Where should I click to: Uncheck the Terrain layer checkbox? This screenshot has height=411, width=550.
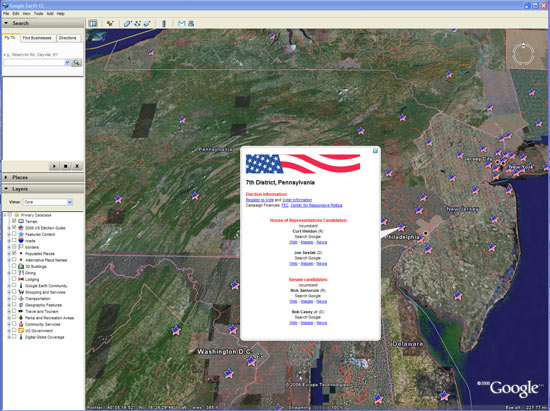(14, 221)
